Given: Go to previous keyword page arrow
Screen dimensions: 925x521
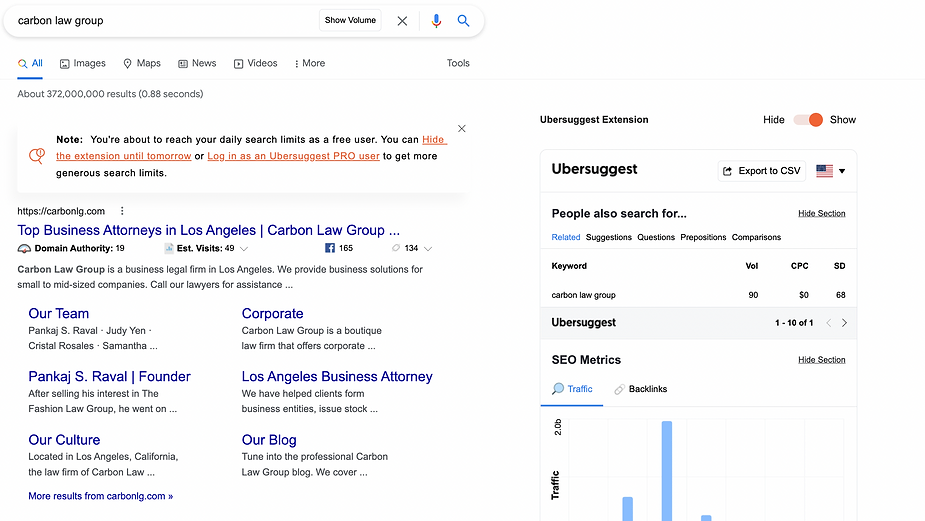Looking at the screenshot, I should (x=829, y=323).
